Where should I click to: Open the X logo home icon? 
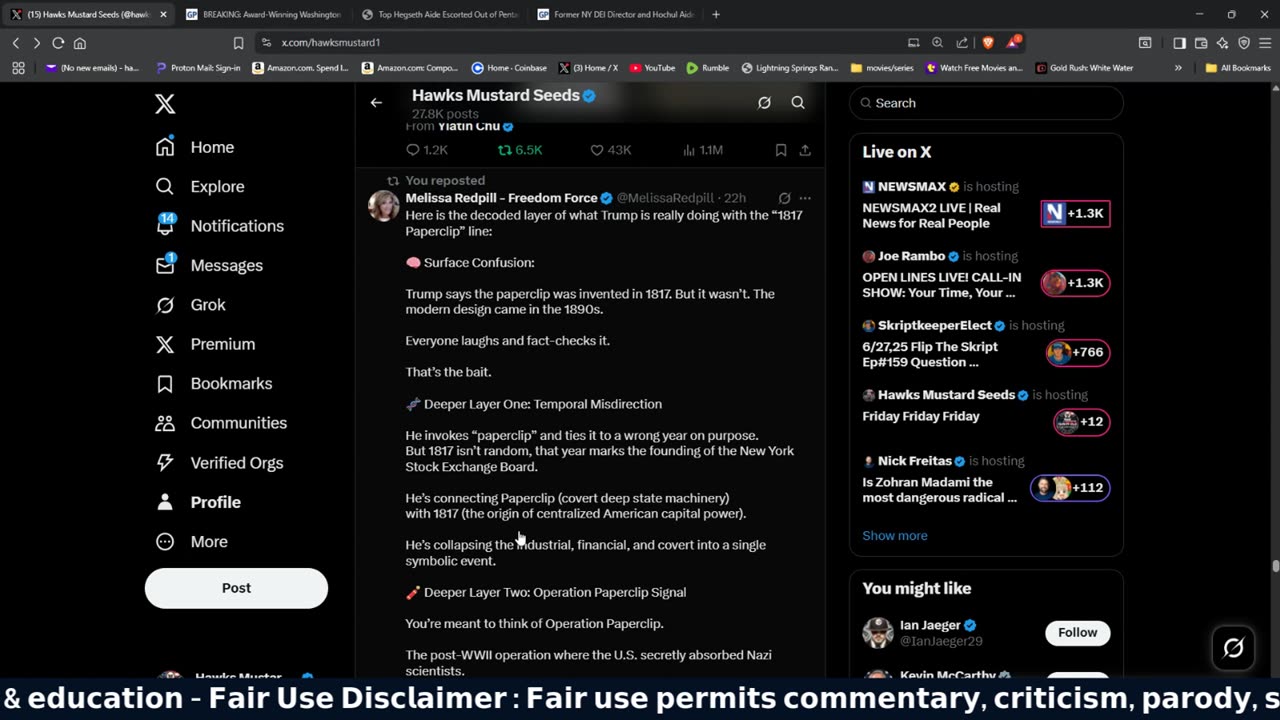coord(165,104)
